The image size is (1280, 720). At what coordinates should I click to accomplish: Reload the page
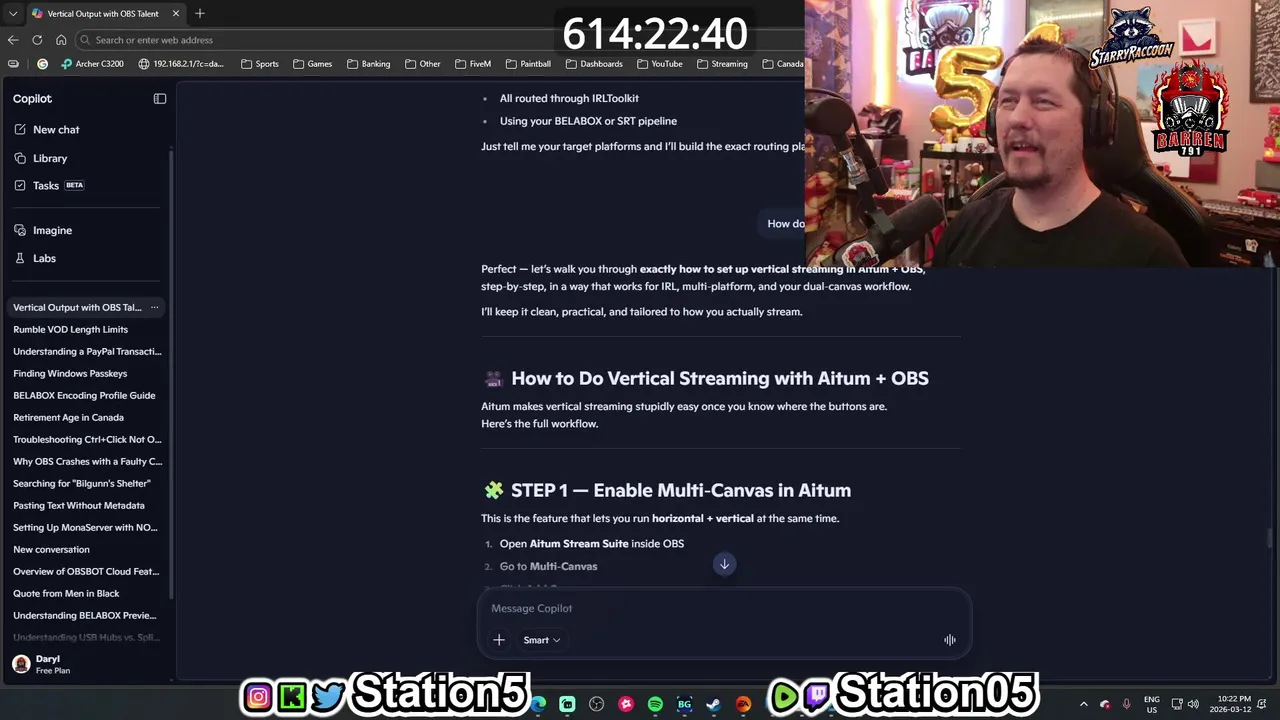[37, 40]
